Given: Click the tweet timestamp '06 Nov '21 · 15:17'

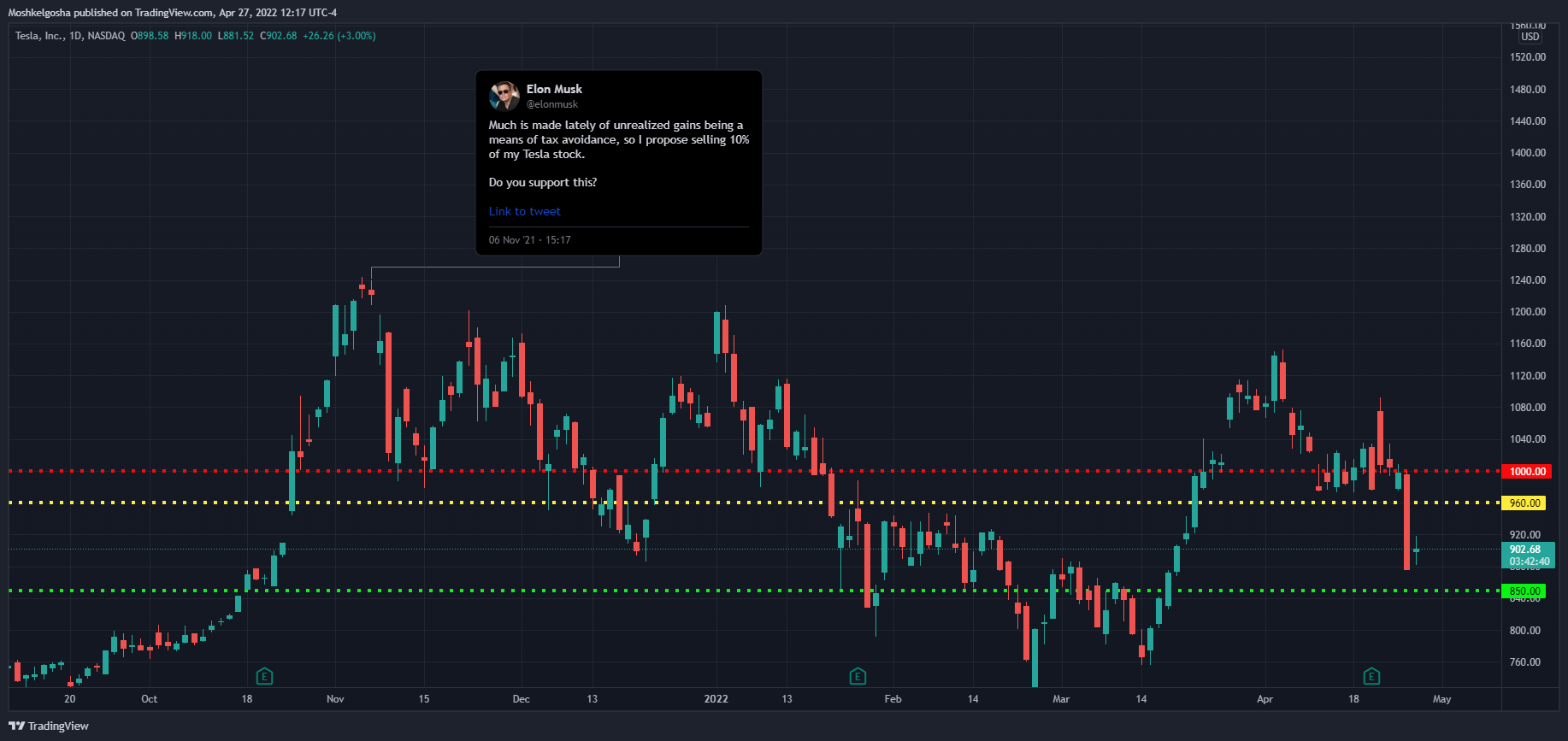Looking at the screenshot, I should coord(530,240).
